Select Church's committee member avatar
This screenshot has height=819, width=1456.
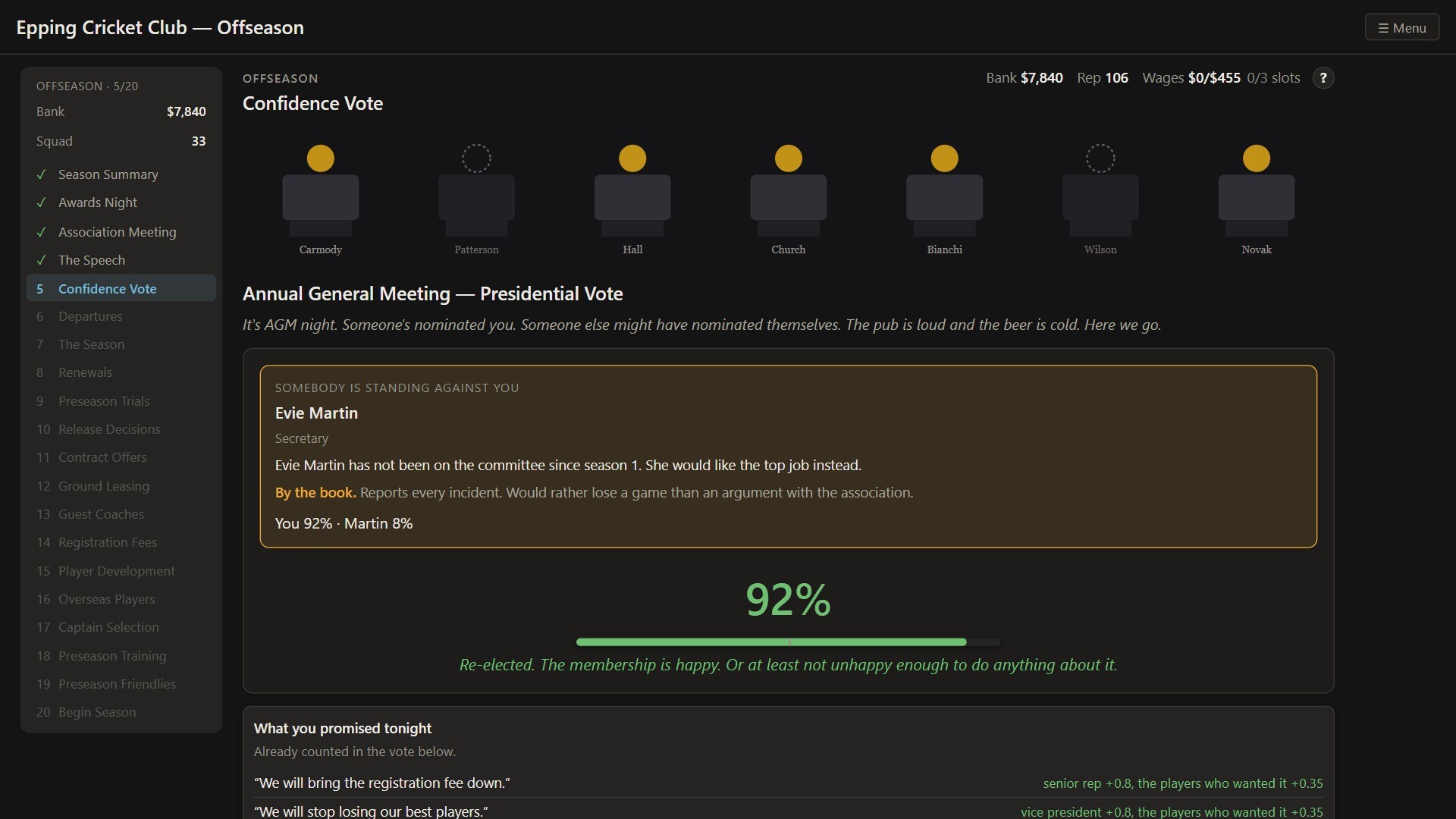(x=789, y=190)
